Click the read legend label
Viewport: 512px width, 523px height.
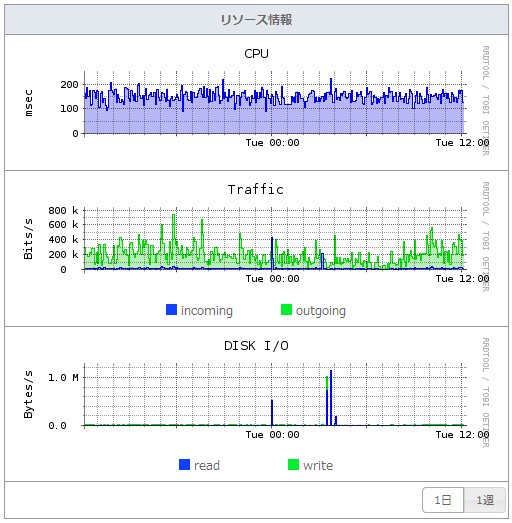click(x=207, y=466)
